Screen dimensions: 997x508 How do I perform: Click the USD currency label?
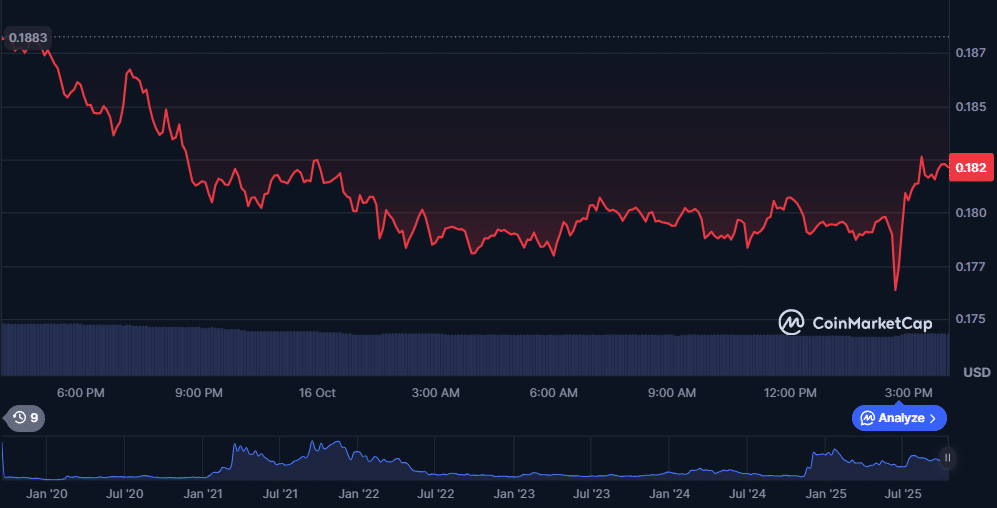pos(976,372)
